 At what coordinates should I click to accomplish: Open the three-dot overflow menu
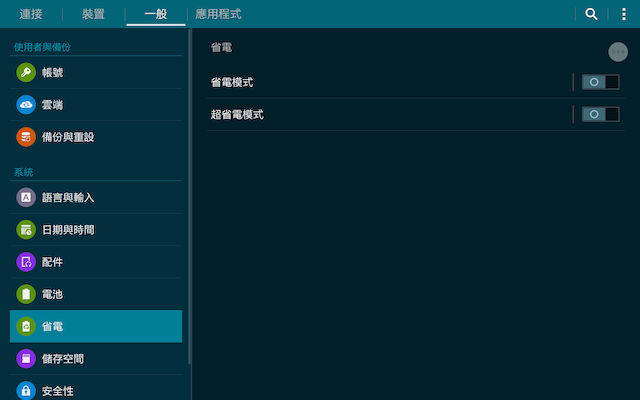point(624,14)
